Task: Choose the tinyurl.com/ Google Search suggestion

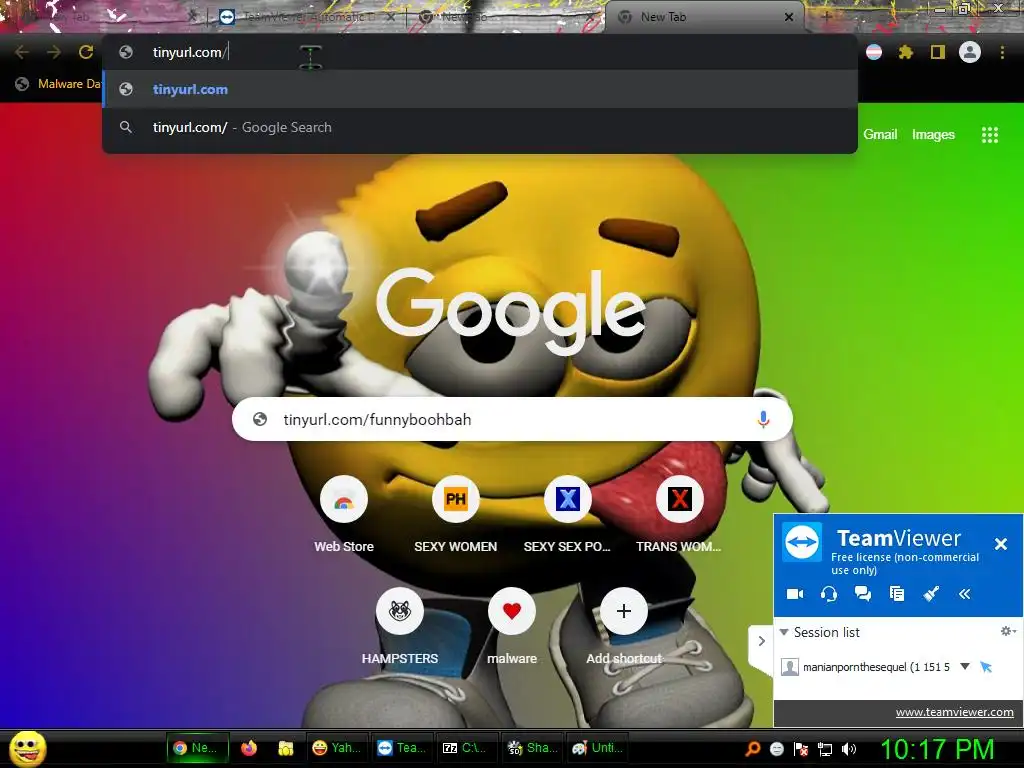Action: tap(480, 127)
